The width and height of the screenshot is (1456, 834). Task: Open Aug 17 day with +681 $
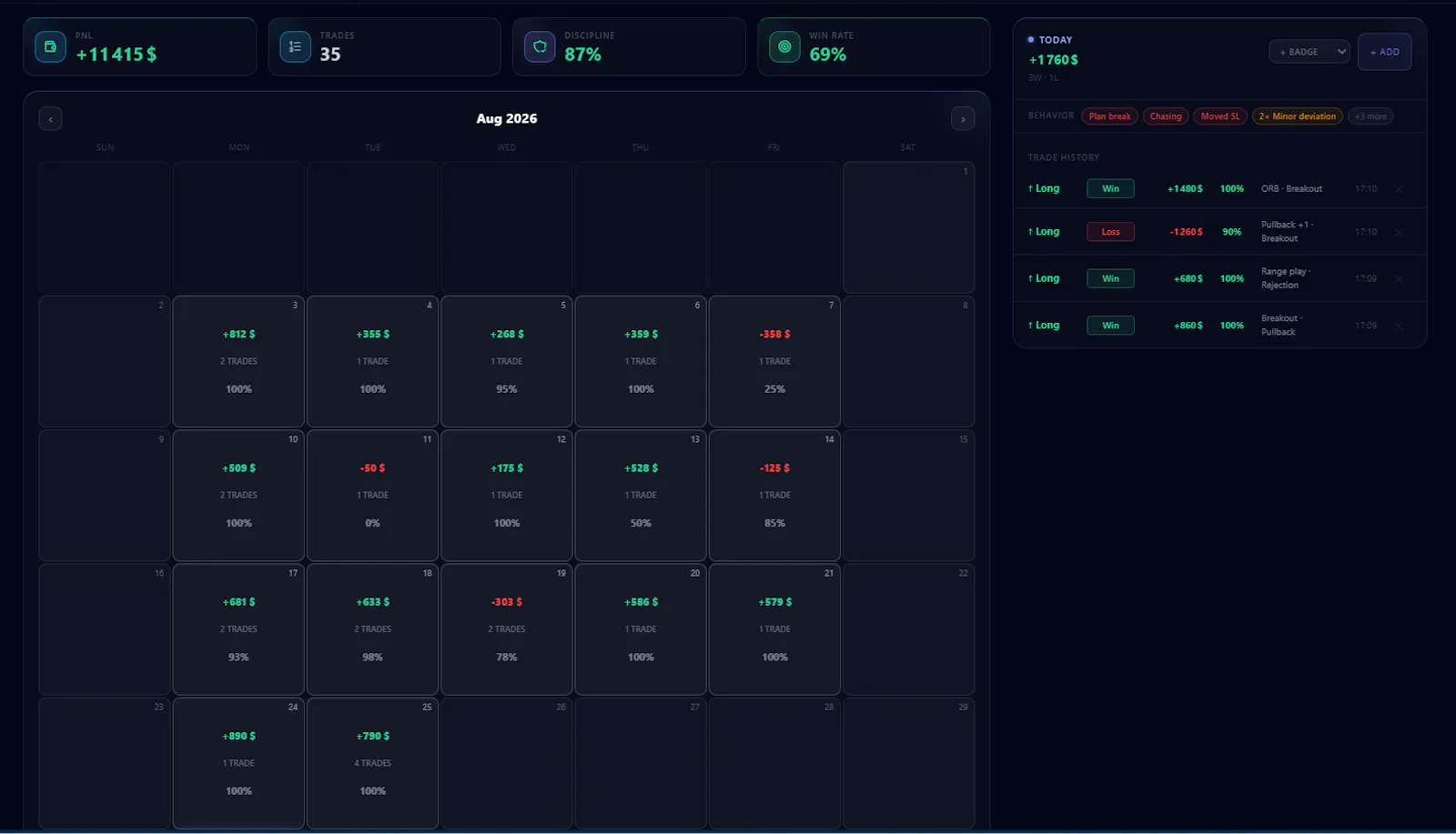pyautogui.click(x=238, y=629)
